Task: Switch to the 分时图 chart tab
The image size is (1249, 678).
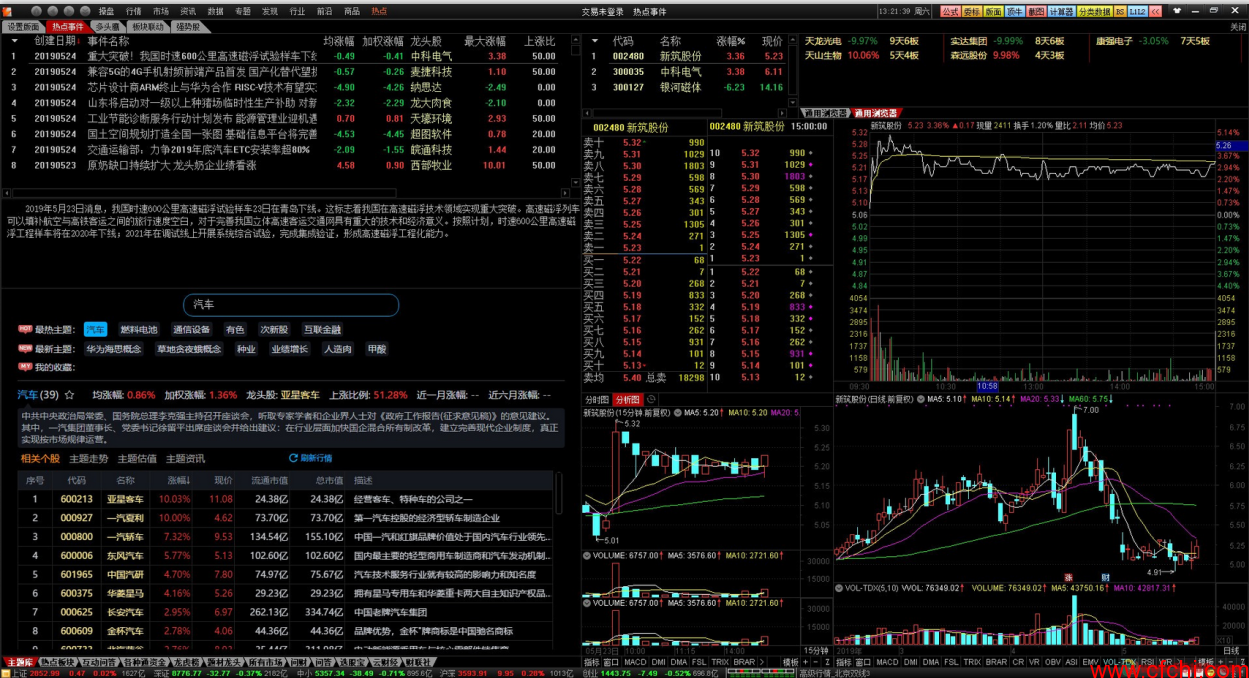Action: [x=597, y=399]
